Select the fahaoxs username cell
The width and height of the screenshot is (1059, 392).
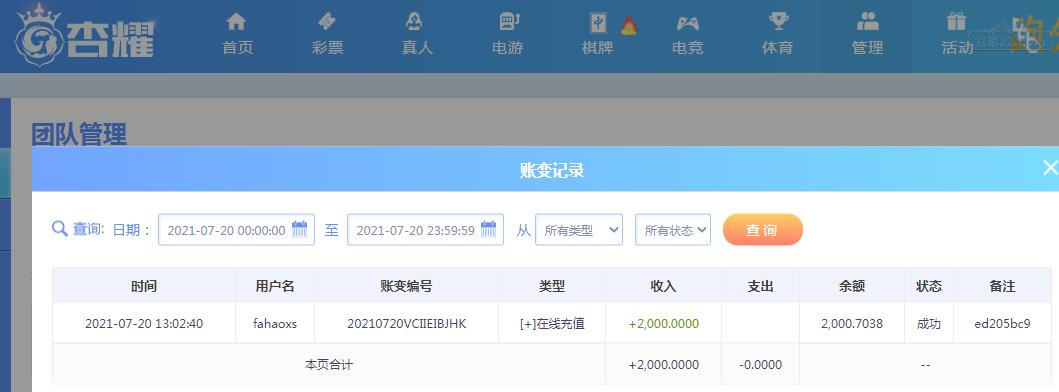point(275,323)
